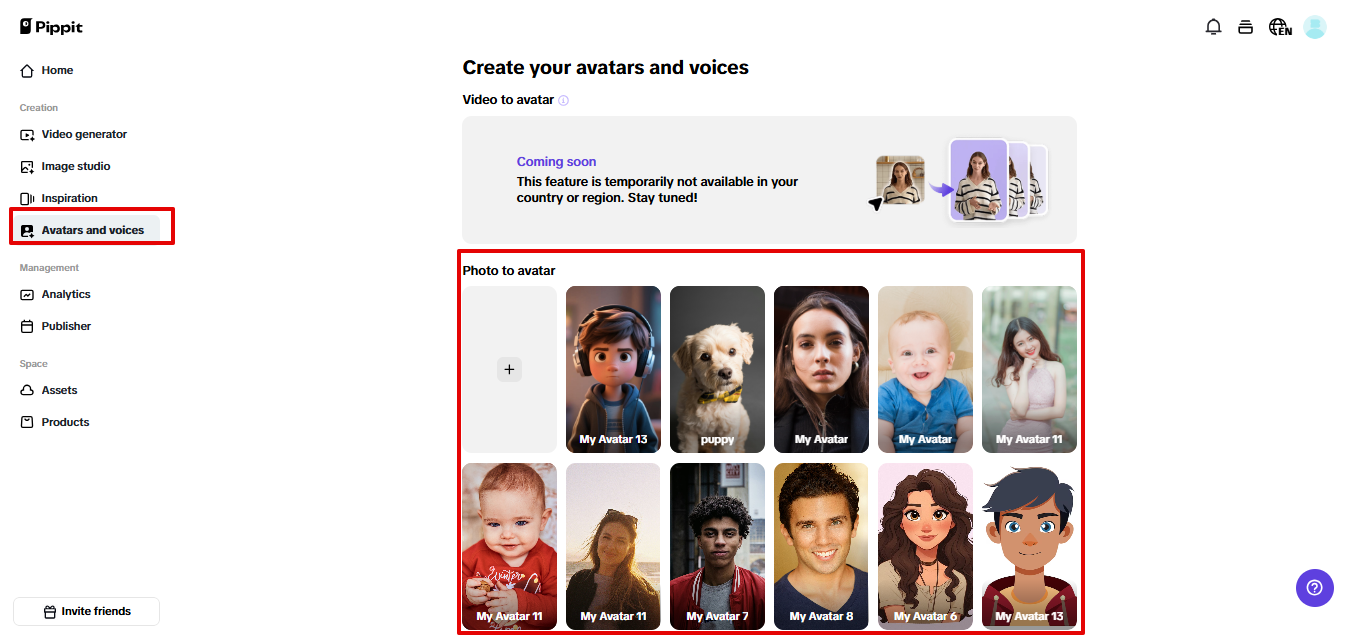The width and height of the screenshot is (1365, 638).
Task: Select the Image studio icon
Action: pos(26,166)
